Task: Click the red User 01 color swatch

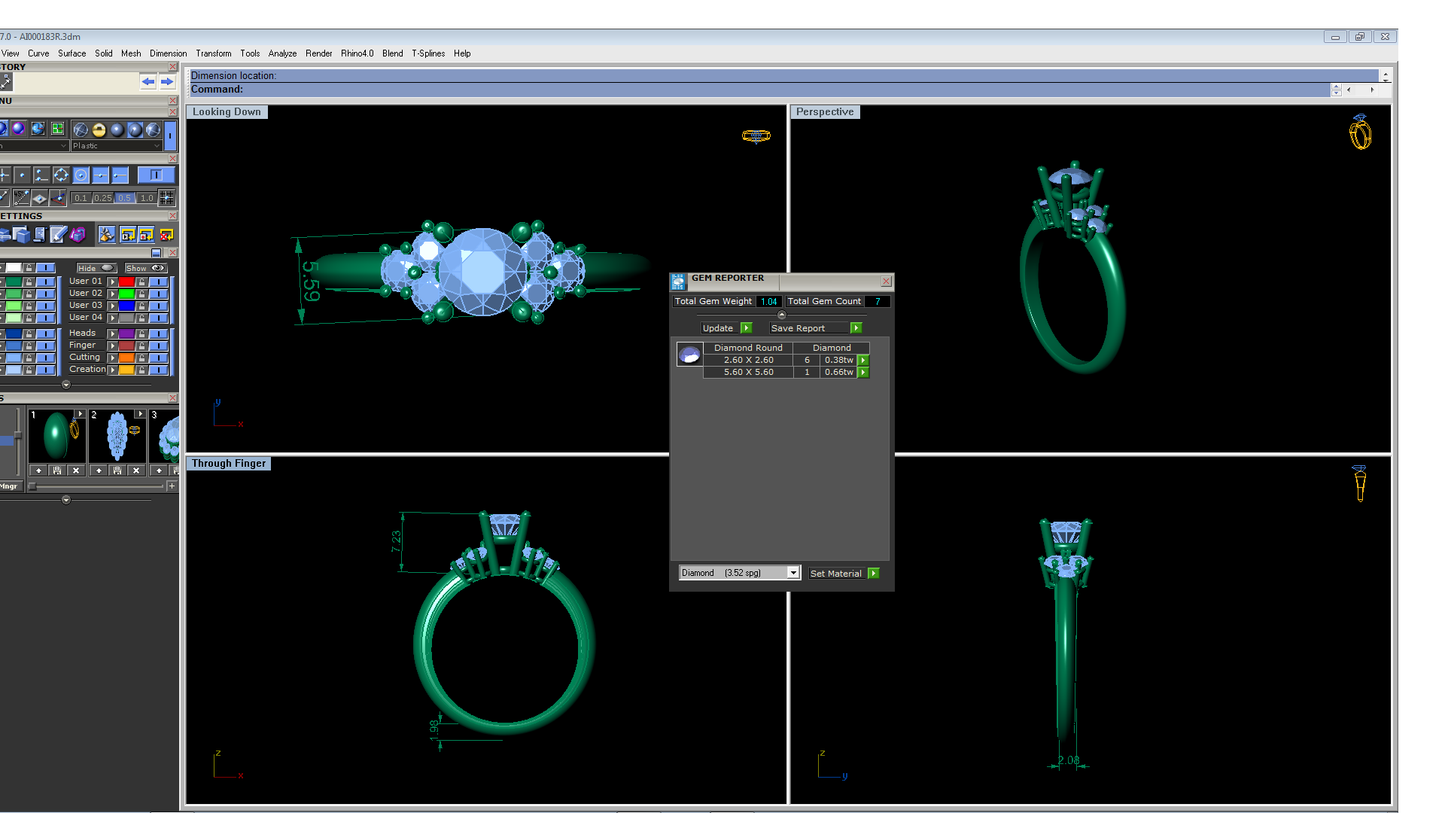Action: (x=126, y=281)
